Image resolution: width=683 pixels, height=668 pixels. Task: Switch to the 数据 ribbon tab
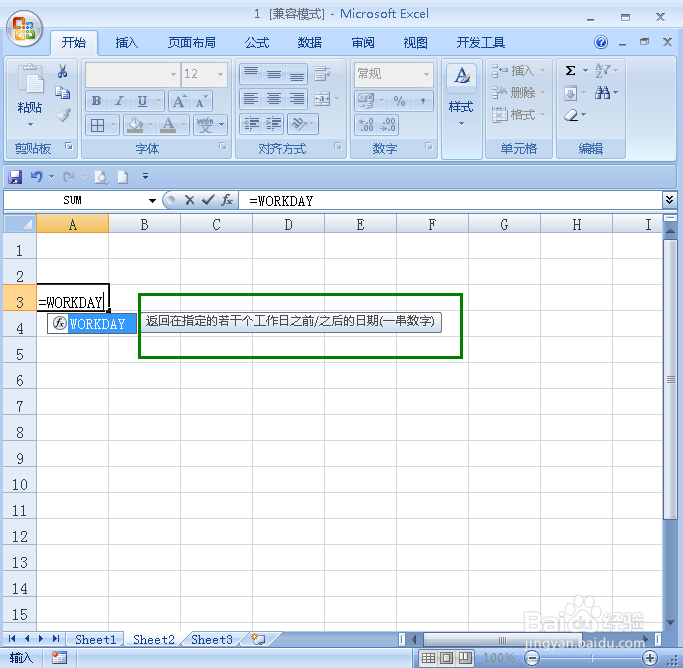coord(310,43)
